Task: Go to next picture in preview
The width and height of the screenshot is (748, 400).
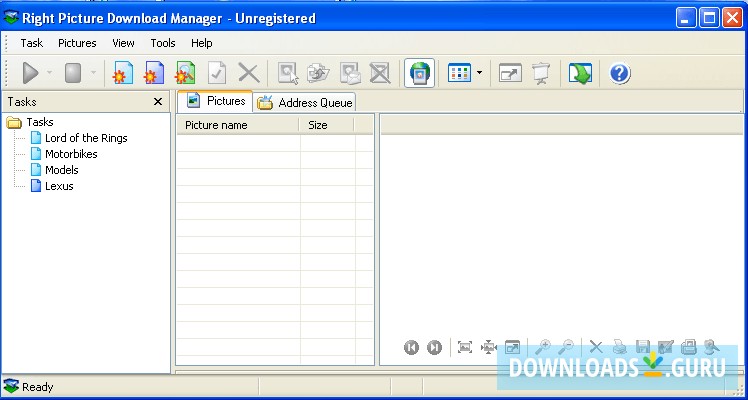Action: pyautogui.click(x=434, y=347)
